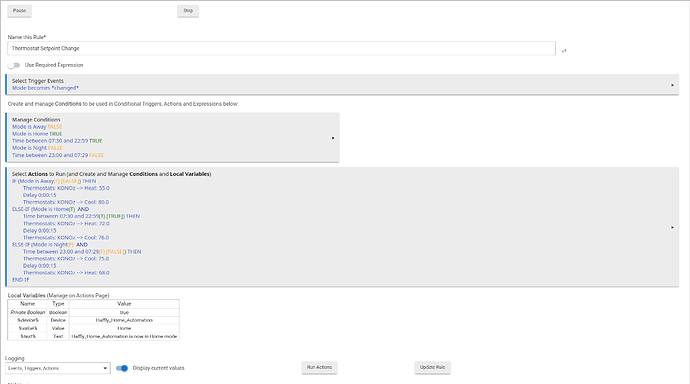Click the Private Boolean variable row
The image size is (690, 384).
pyautogui.click(x=93, y=312)
